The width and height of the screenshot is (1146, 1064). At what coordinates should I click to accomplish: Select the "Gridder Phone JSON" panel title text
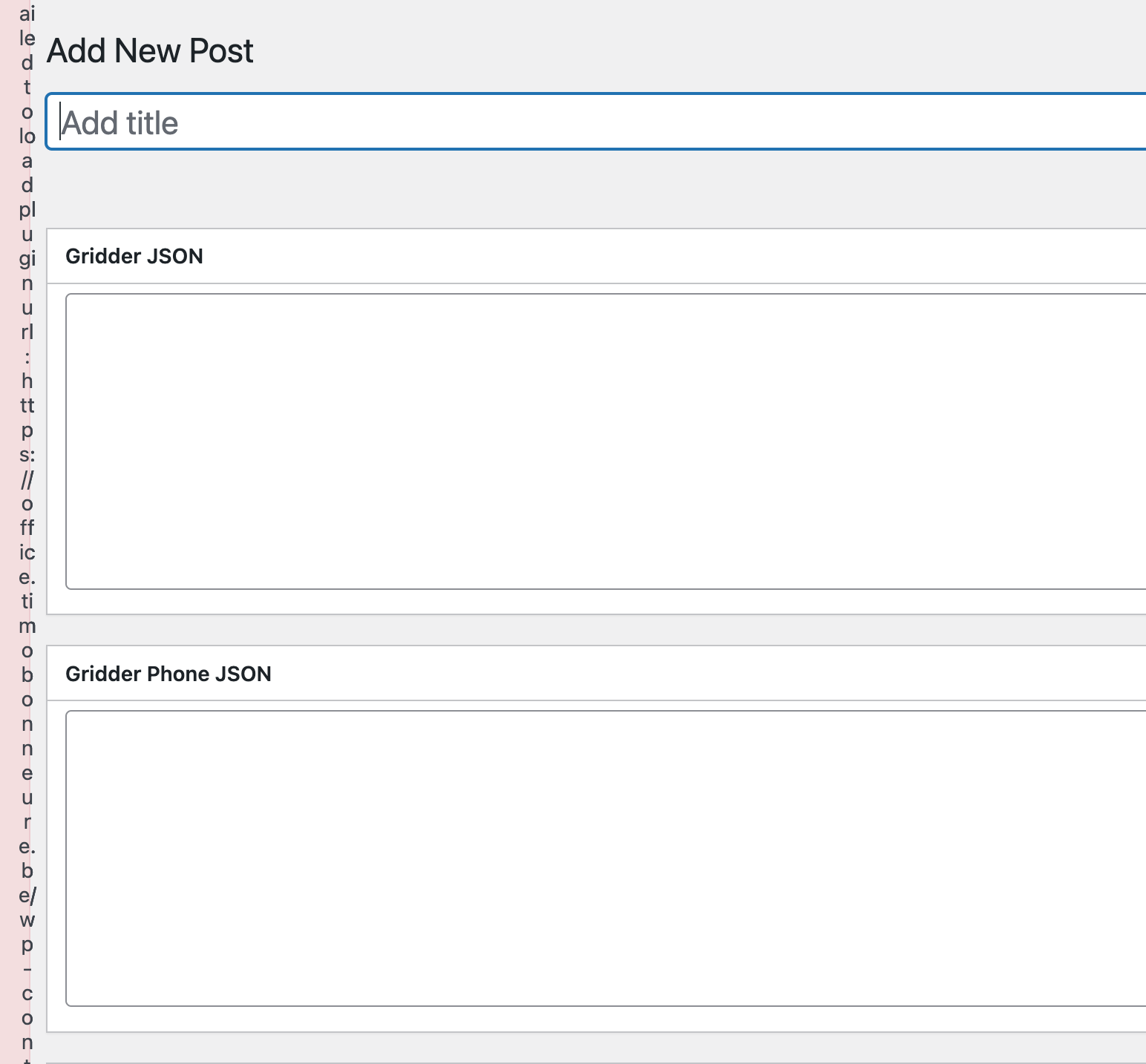168,674
